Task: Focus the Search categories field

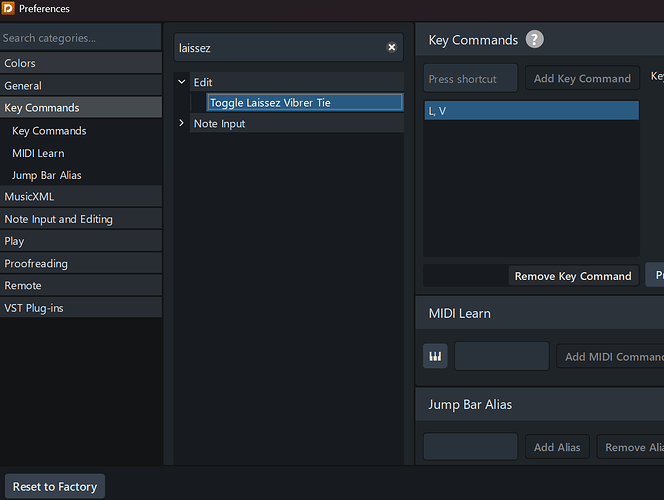Action: pyautogui.click(x=80, y=38)
